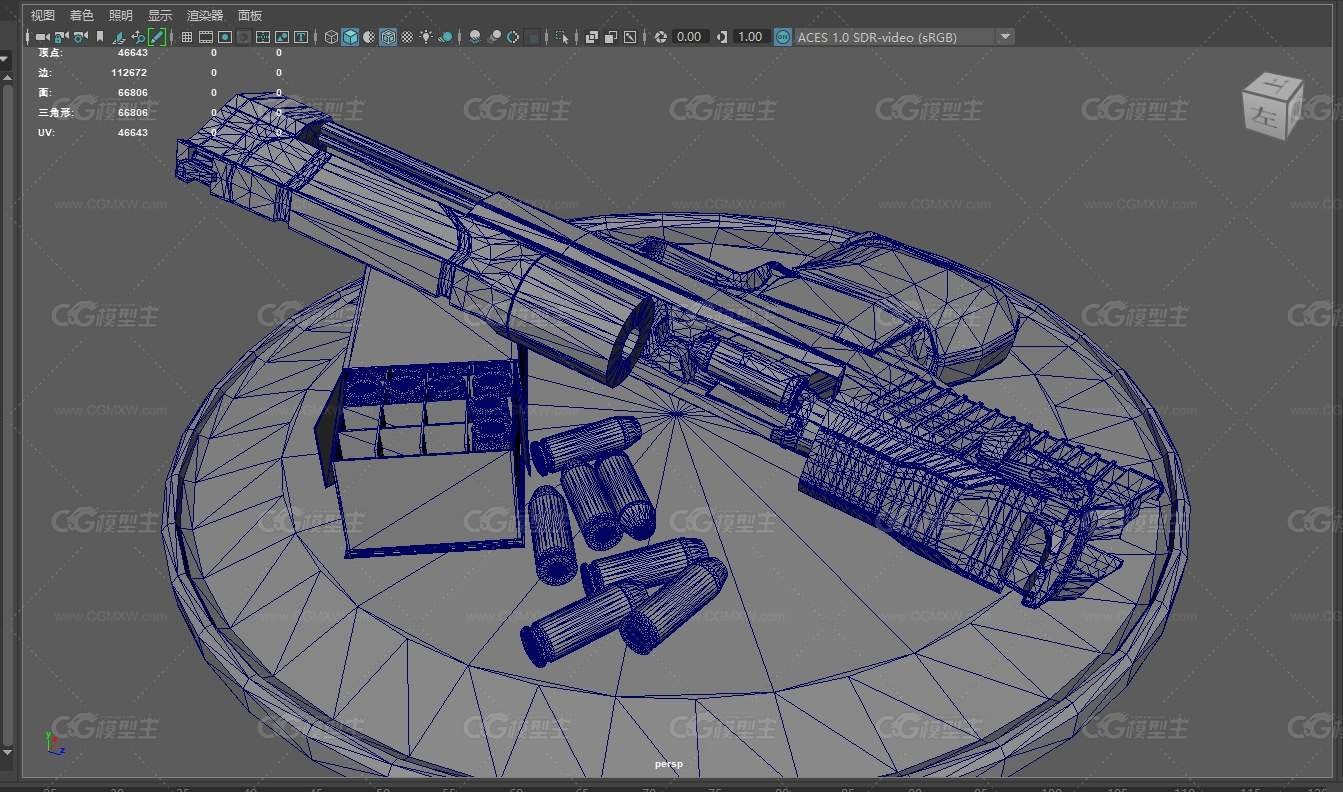Click the Select Camera icon
This screenshot has width=1343, height=792.
[42, 37]
